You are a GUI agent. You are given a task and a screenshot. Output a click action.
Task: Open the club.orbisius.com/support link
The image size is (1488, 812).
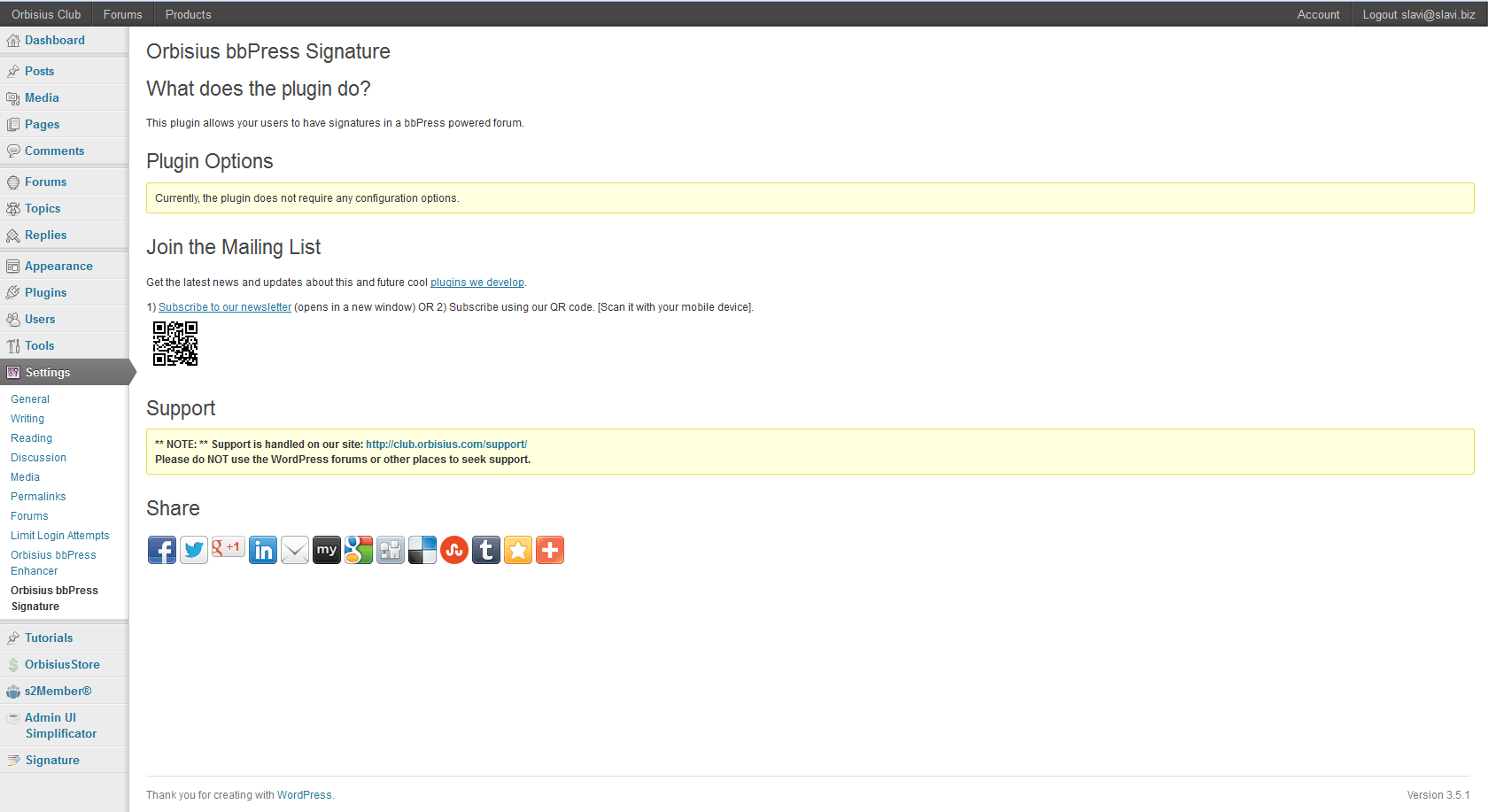click(x=446, y=445)
